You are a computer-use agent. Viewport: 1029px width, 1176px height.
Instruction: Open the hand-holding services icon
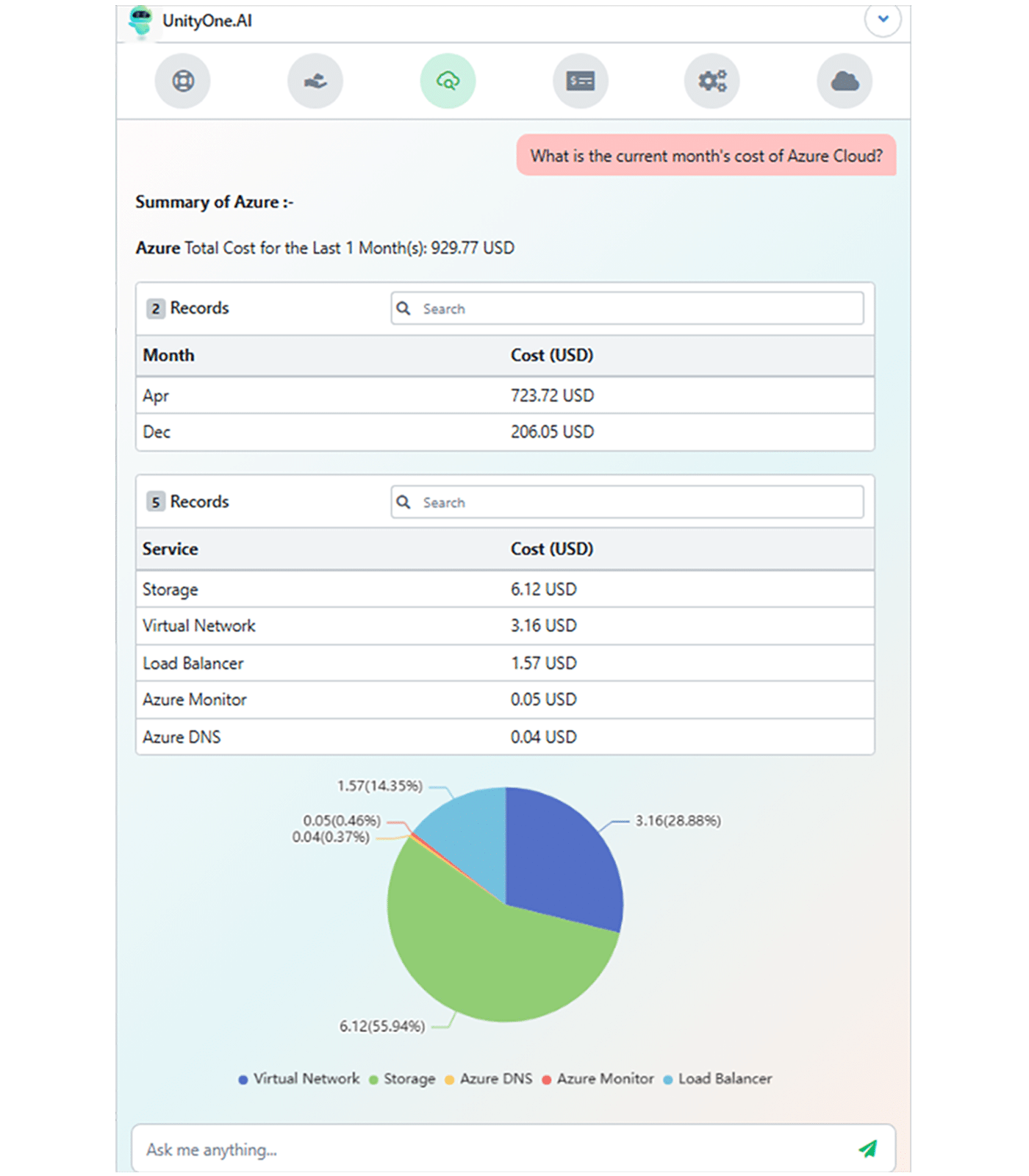click(315, 81)
